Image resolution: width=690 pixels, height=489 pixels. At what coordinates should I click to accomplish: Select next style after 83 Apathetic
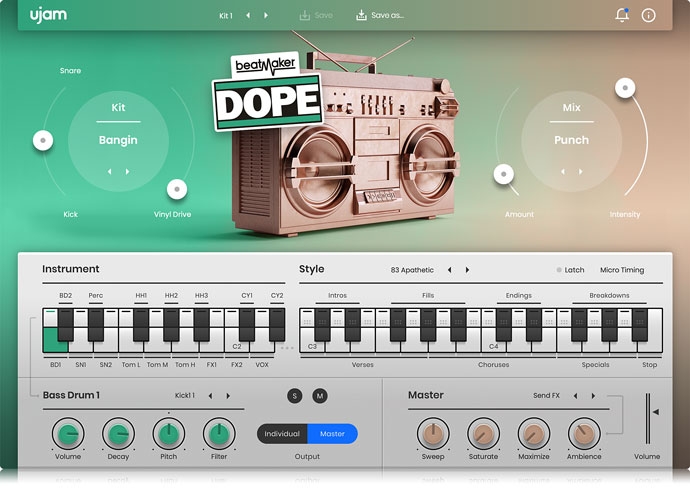click(467, 270)
